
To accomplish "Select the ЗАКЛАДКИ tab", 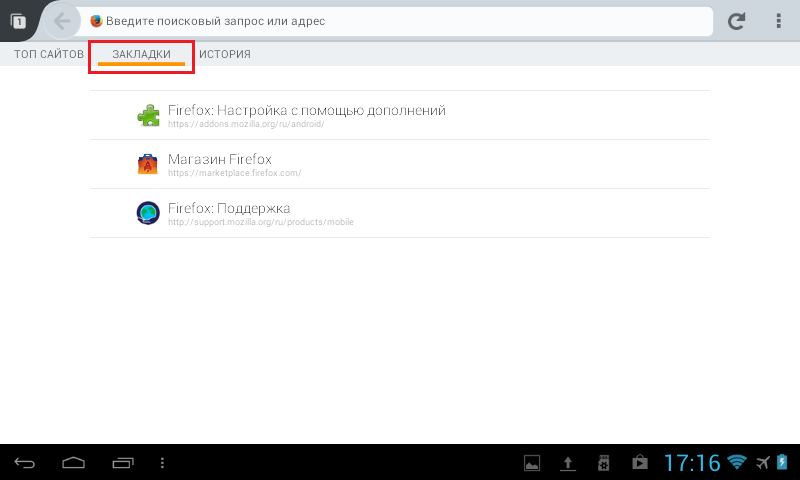I will click(x=141, y=55).
